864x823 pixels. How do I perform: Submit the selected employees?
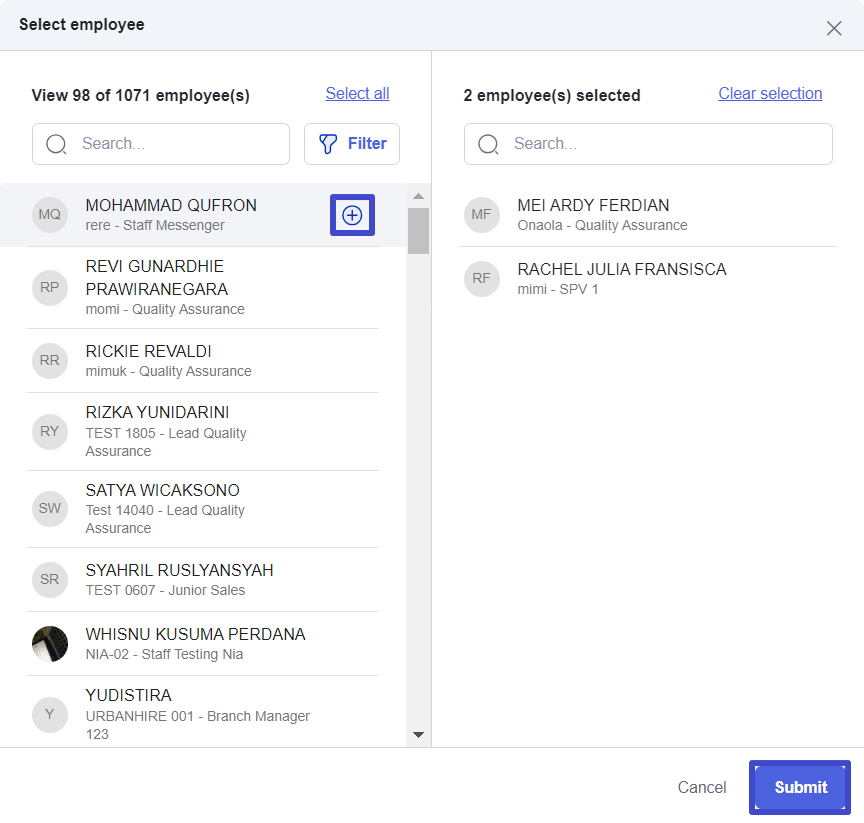pos(800,787)
